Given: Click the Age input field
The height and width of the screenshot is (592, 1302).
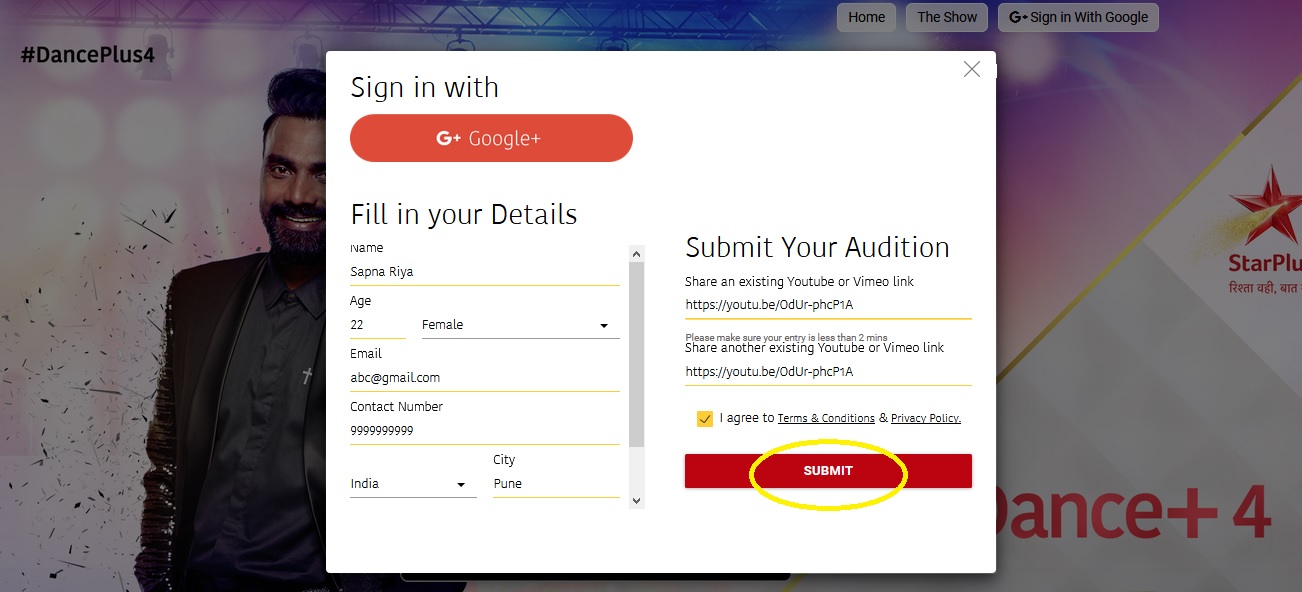Looking at the screenshot, I should pyautogui.click(x=377, y=325).
